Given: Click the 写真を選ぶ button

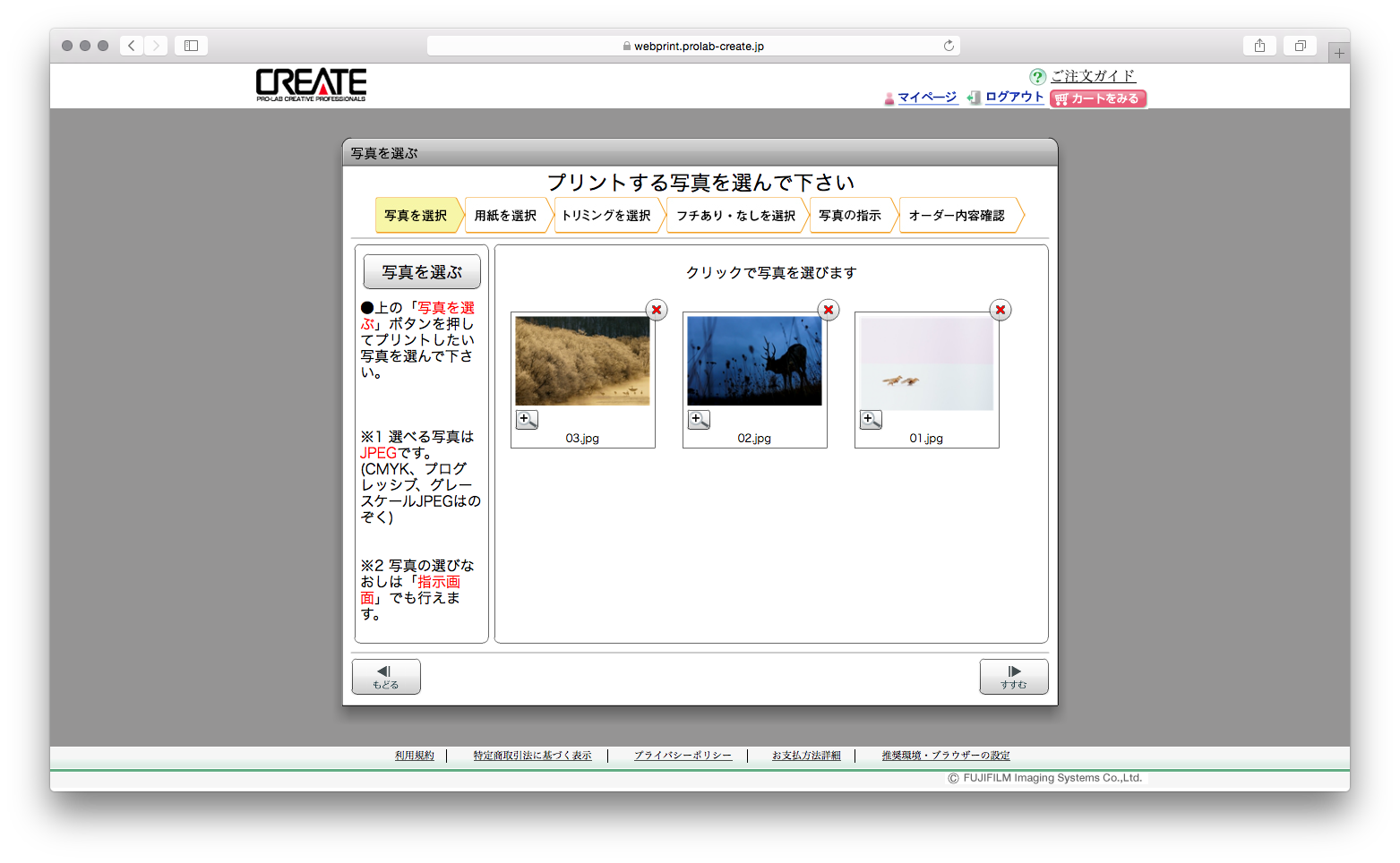Looking at the screenshot, I should [x=422, y=271].
